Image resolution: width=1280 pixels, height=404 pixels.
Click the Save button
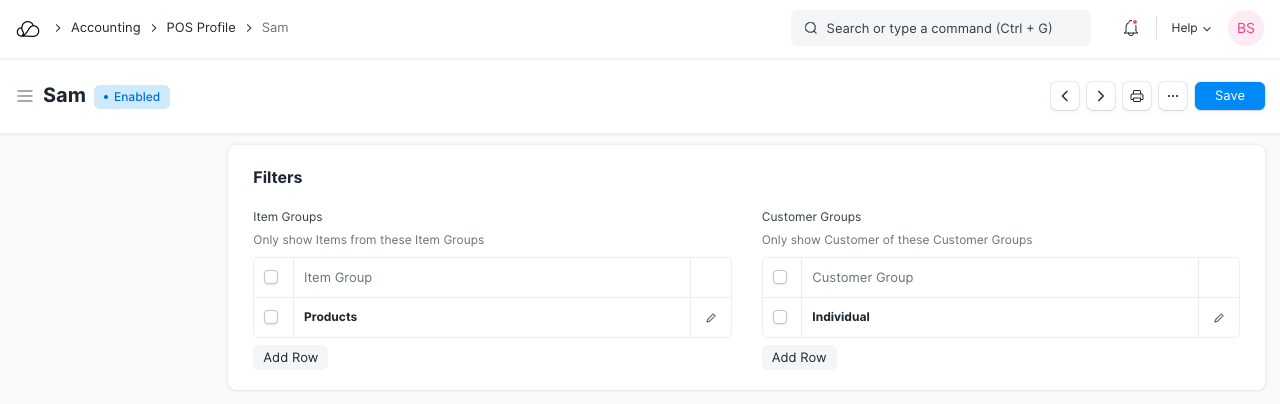(1229, 96)
